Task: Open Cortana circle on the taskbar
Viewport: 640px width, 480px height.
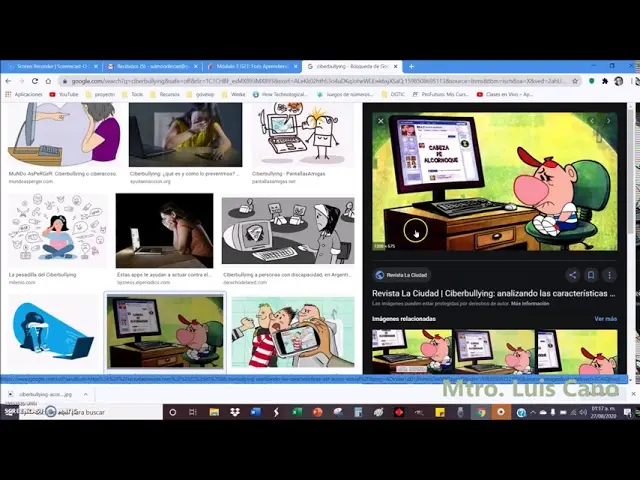Action: [173, 412]
